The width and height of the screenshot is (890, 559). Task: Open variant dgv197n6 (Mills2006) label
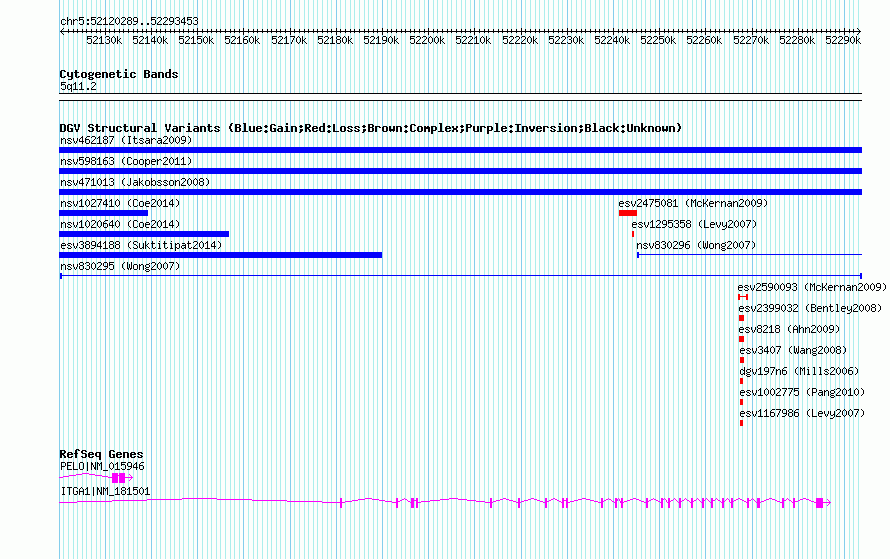tap(799, 371)
